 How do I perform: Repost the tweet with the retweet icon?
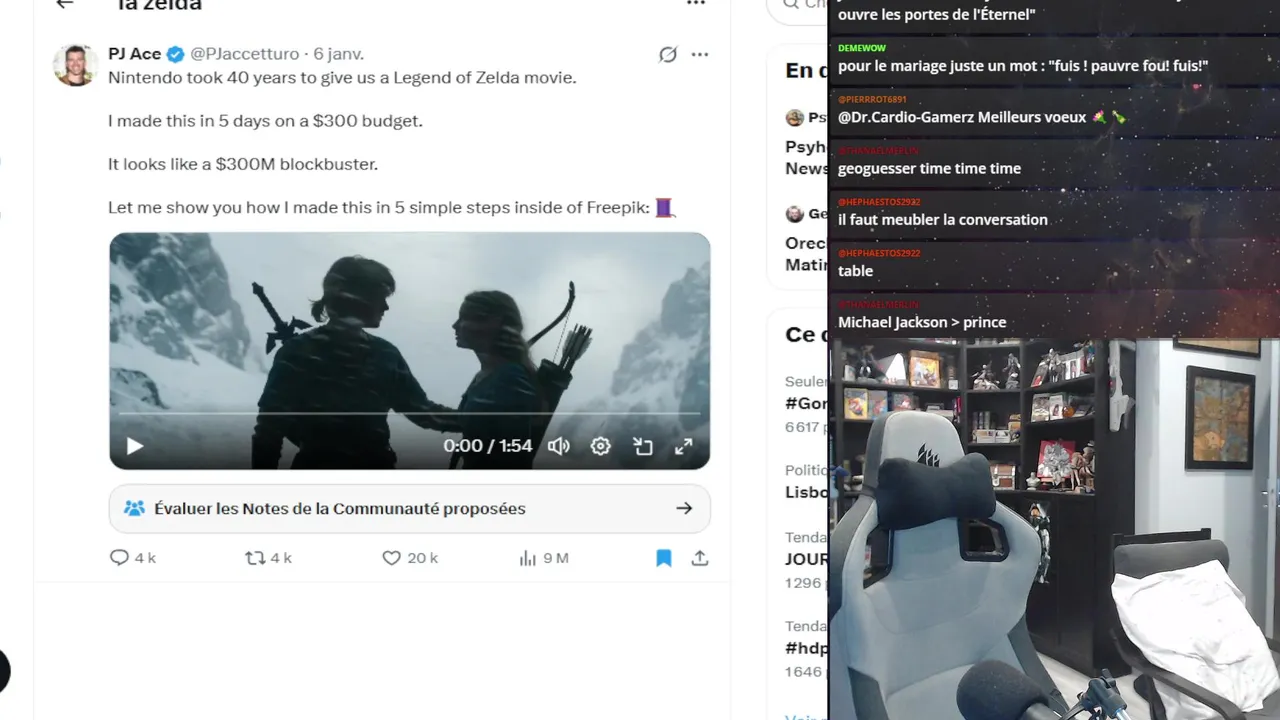256,558
